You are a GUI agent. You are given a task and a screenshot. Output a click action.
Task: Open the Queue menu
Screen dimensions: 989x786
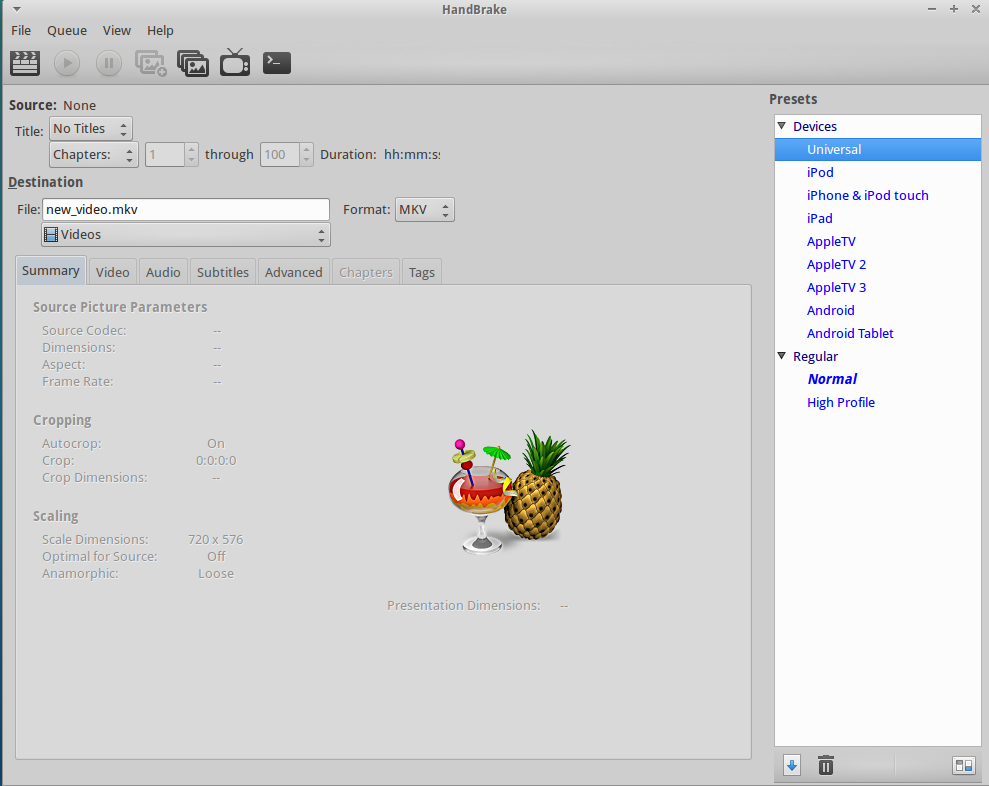coord(67,30)
